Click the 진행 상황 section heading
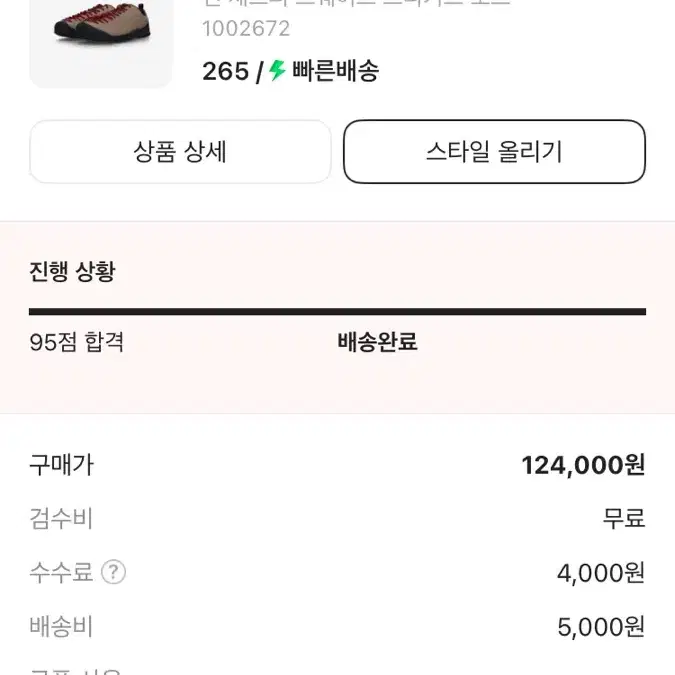Image resolution: width=675 pixels, height=675 pixels. [72, 271]
